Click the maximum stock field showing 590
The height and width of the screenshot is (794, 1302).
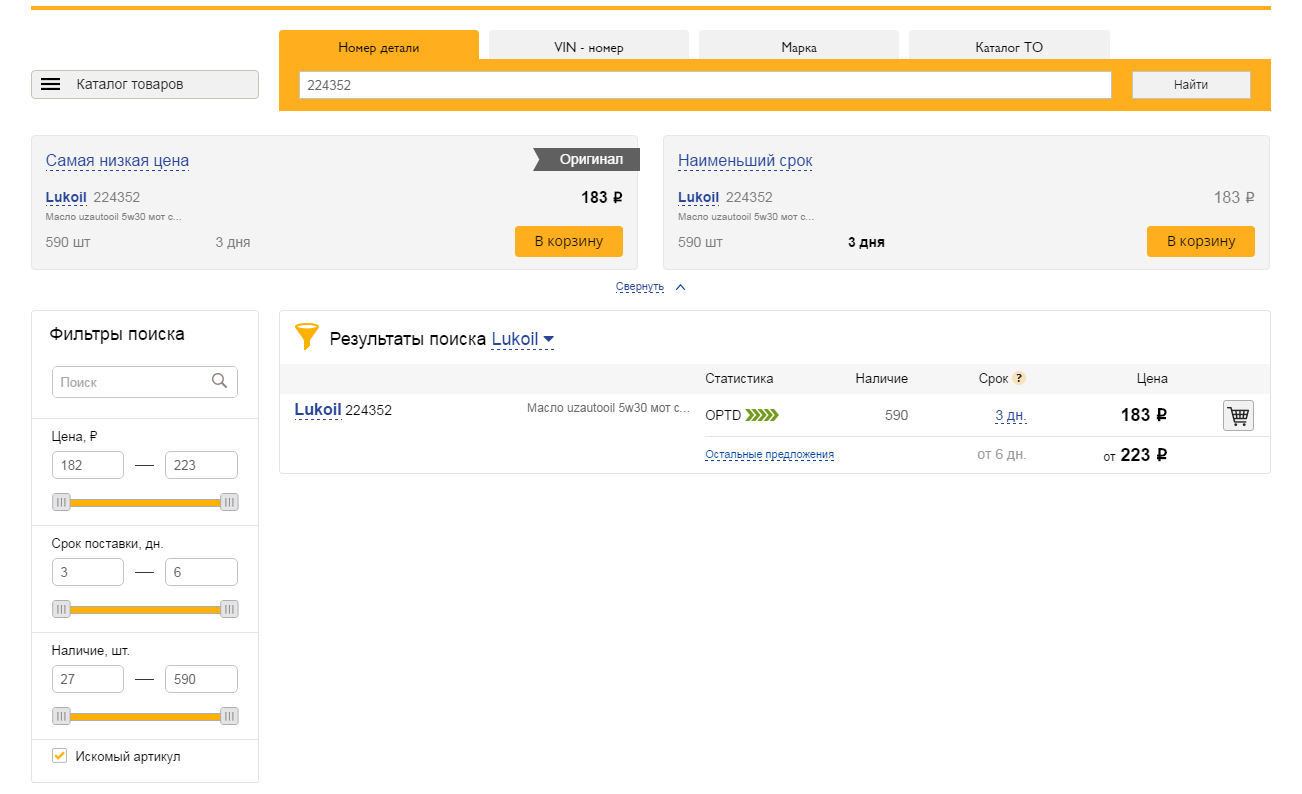[201, 679]
